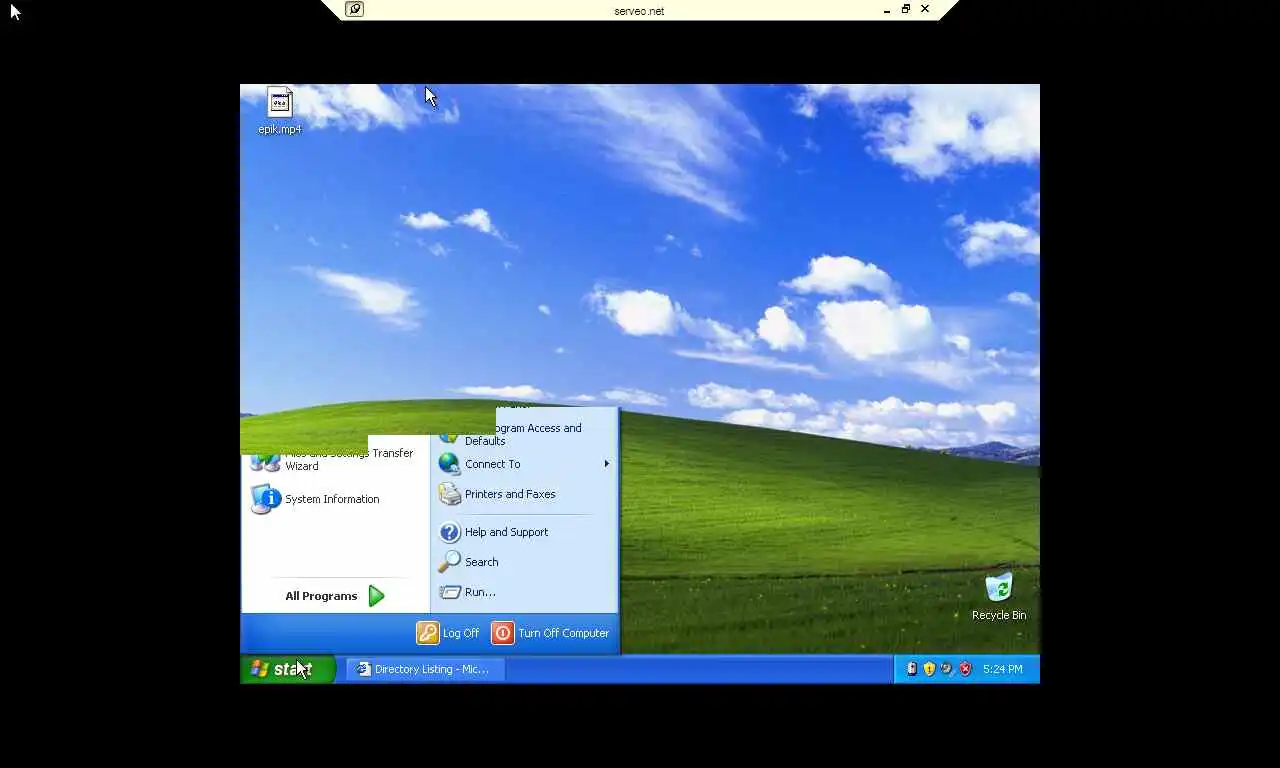Screen dimensions: 1280x768
Task: Open the epik.mp4 file on the desktop
Action: [x=280, y=111]
